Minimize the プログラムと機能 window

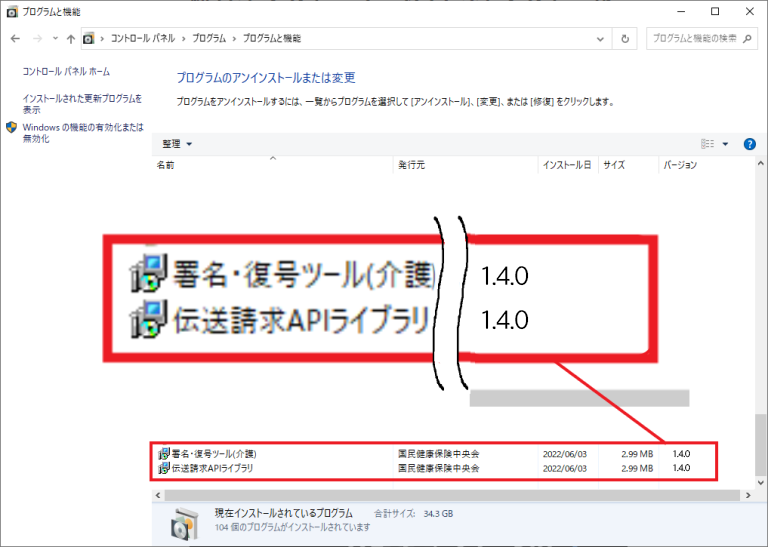pos(680,11)
